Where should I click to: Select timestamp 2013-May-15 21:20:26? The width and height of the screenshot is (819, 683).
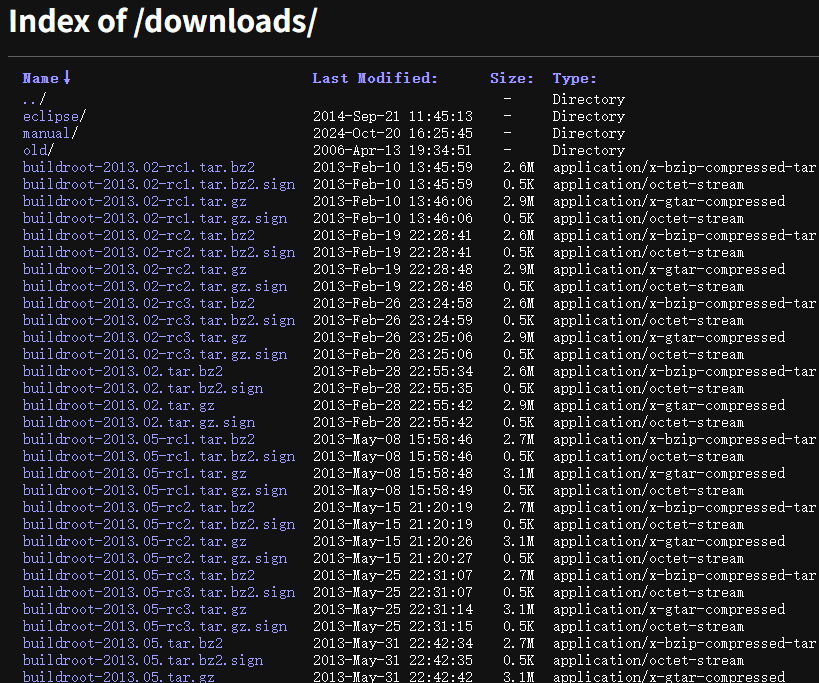pyautogui.click(x=393, y=541)
